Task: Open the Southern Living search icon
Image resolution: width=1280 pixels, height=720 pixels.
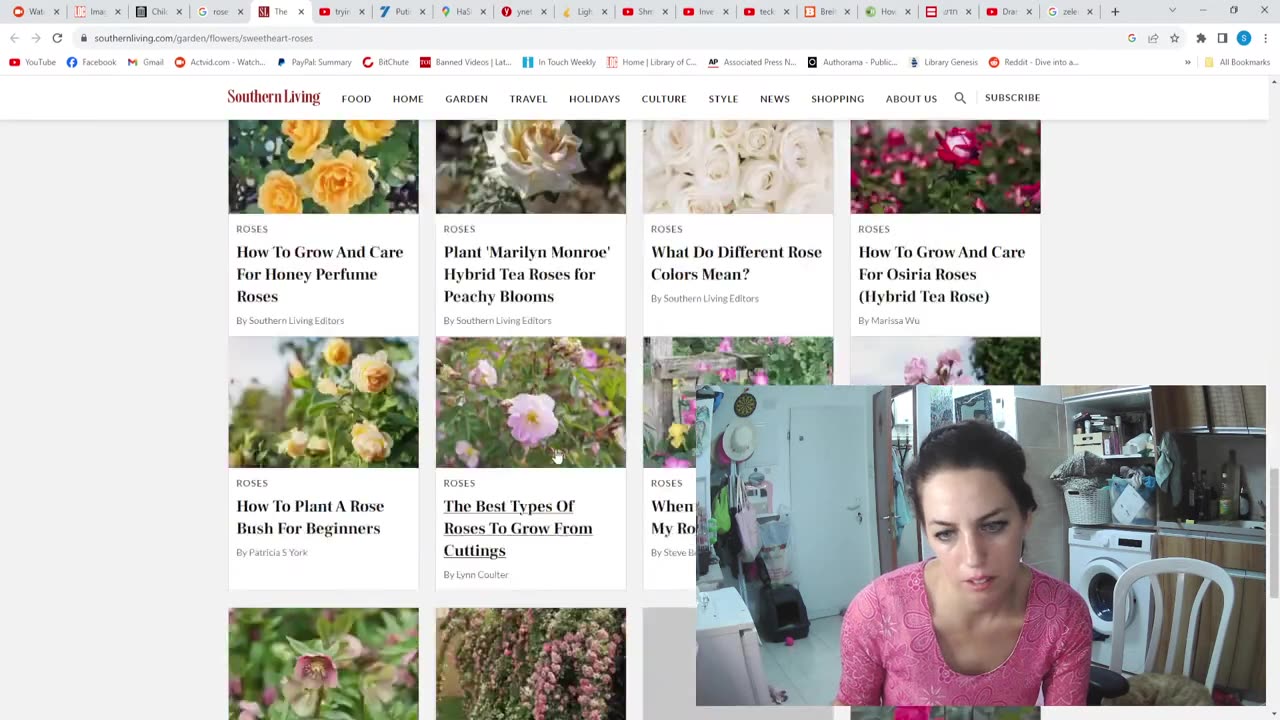Action: (960, 98)
